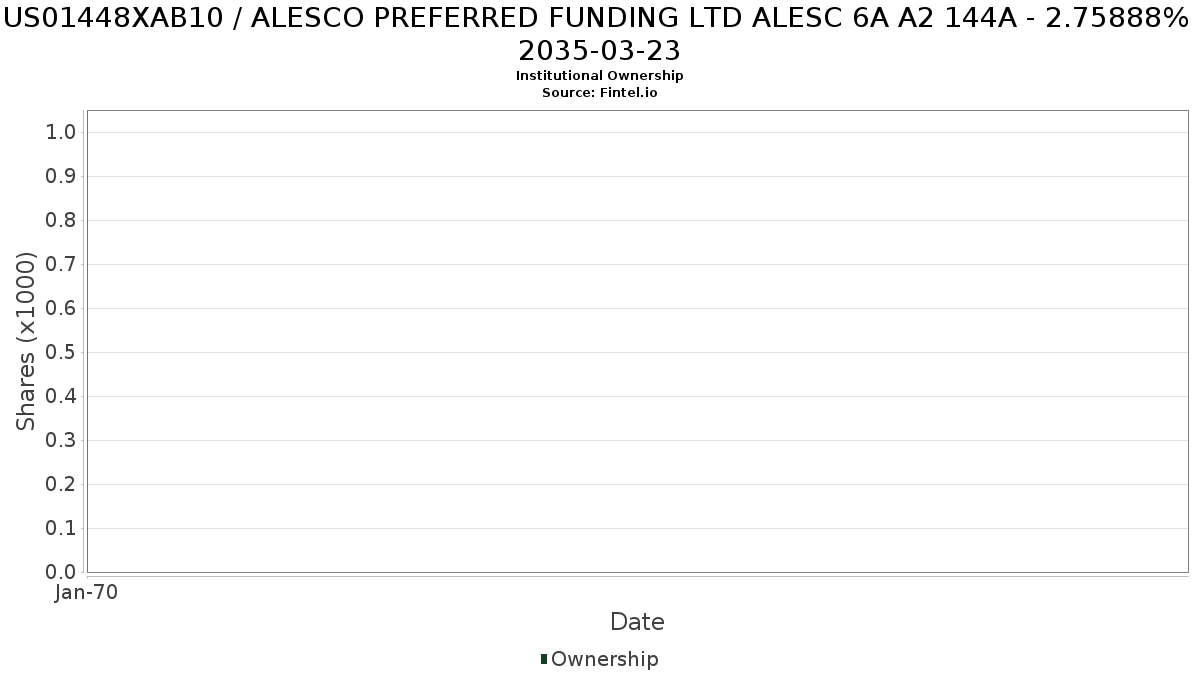Viewport: 1200px width, 675px height.
Task: Click the 0.8 y-axis tick label
Action: [62, 220]
